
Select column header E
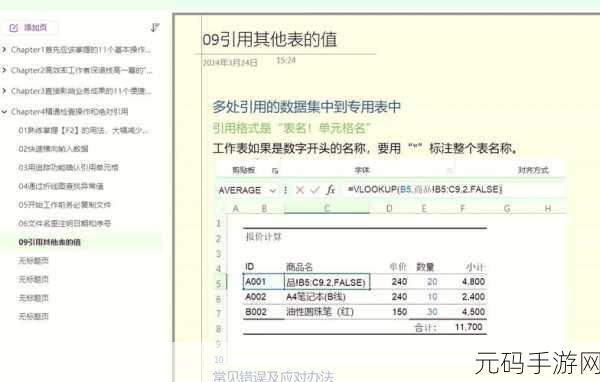point(424,209)
